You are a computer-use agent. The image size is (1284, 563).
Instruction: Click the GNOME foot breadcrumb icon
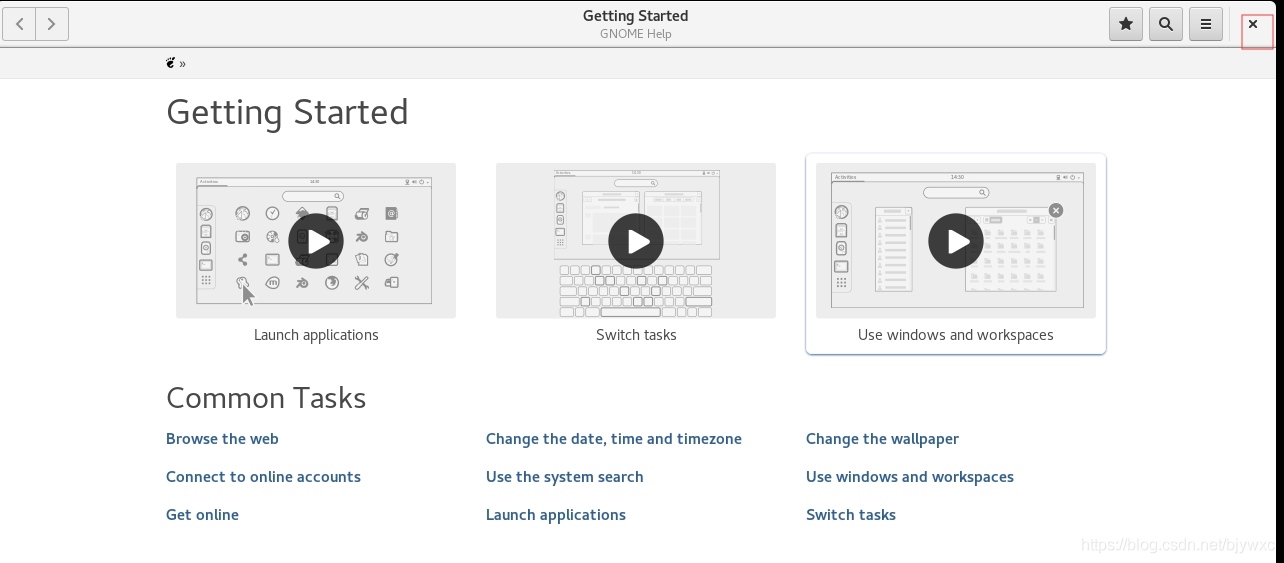click(x=171, y=63)
